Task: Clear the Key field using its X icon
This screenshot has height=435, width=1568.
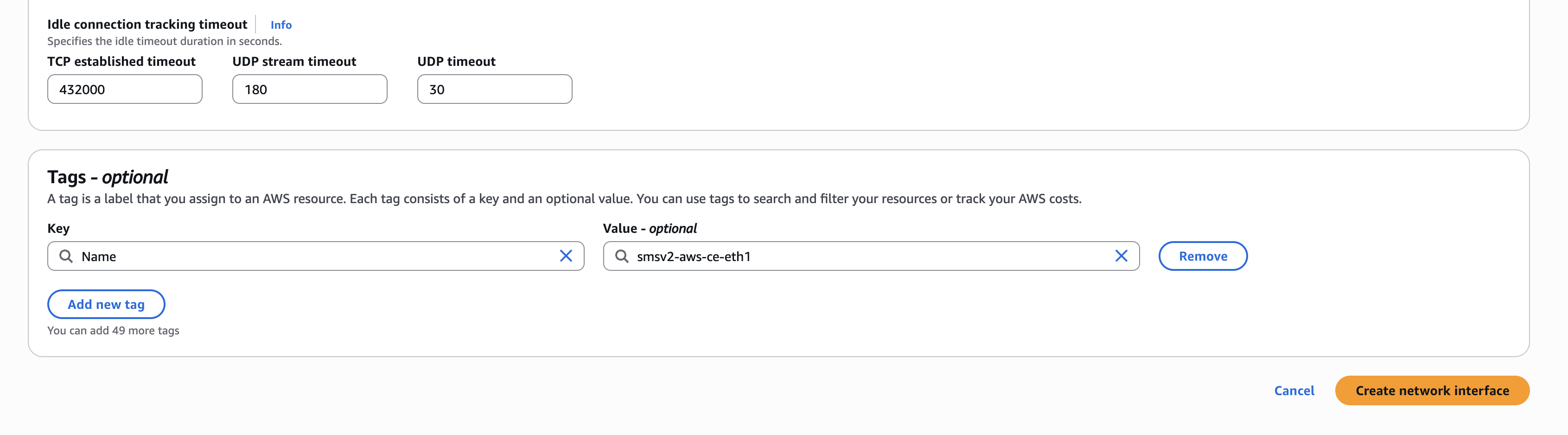Action: pos(566,256)
